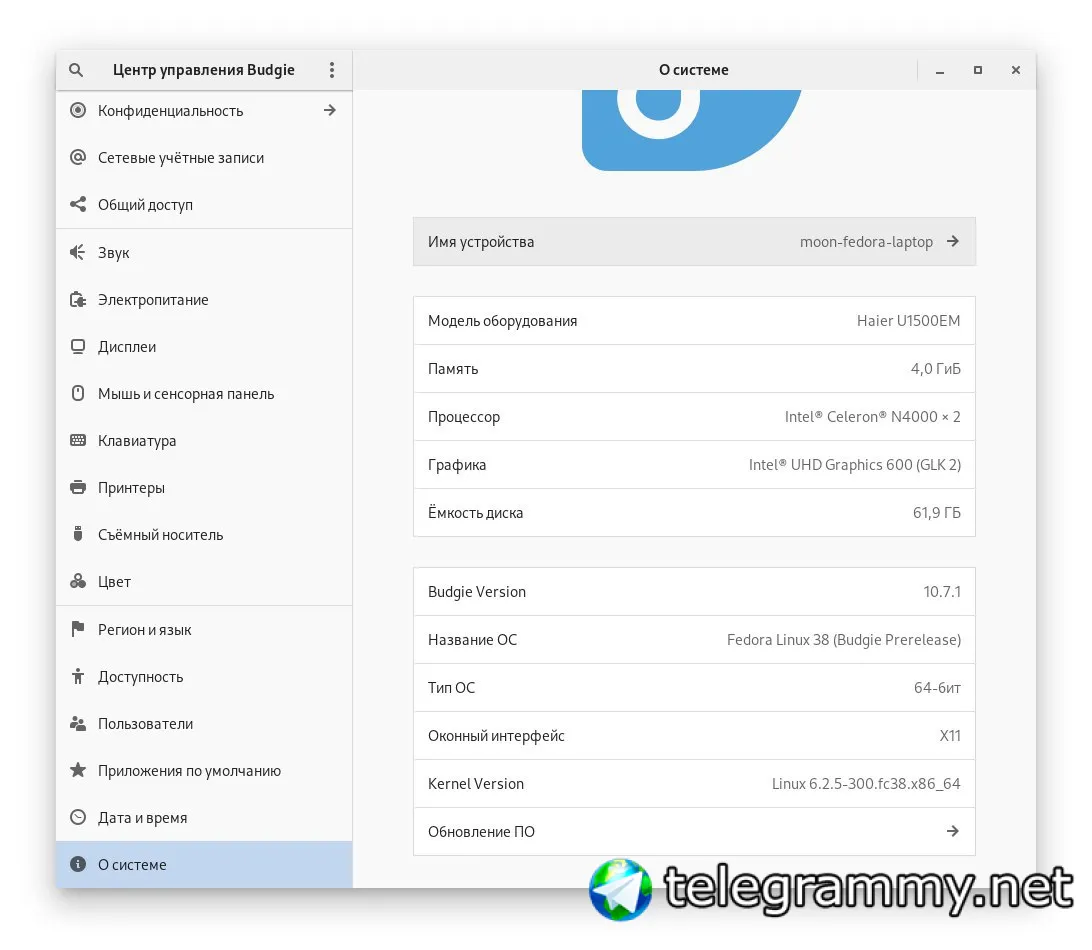This screenshot has height=950, width=1092.
Task: Select Клавиатура settings
Action: (x=204, y=441)
